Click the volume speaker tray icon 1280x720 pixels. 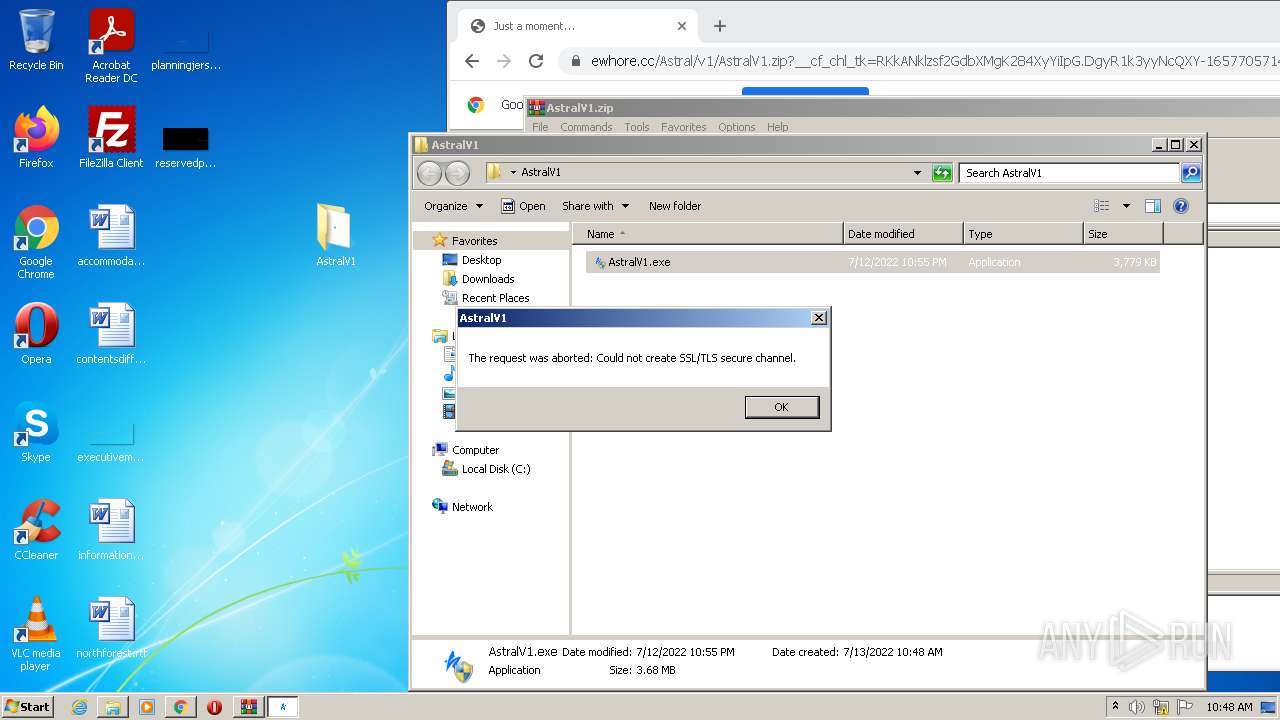[x=1137, y=707]
